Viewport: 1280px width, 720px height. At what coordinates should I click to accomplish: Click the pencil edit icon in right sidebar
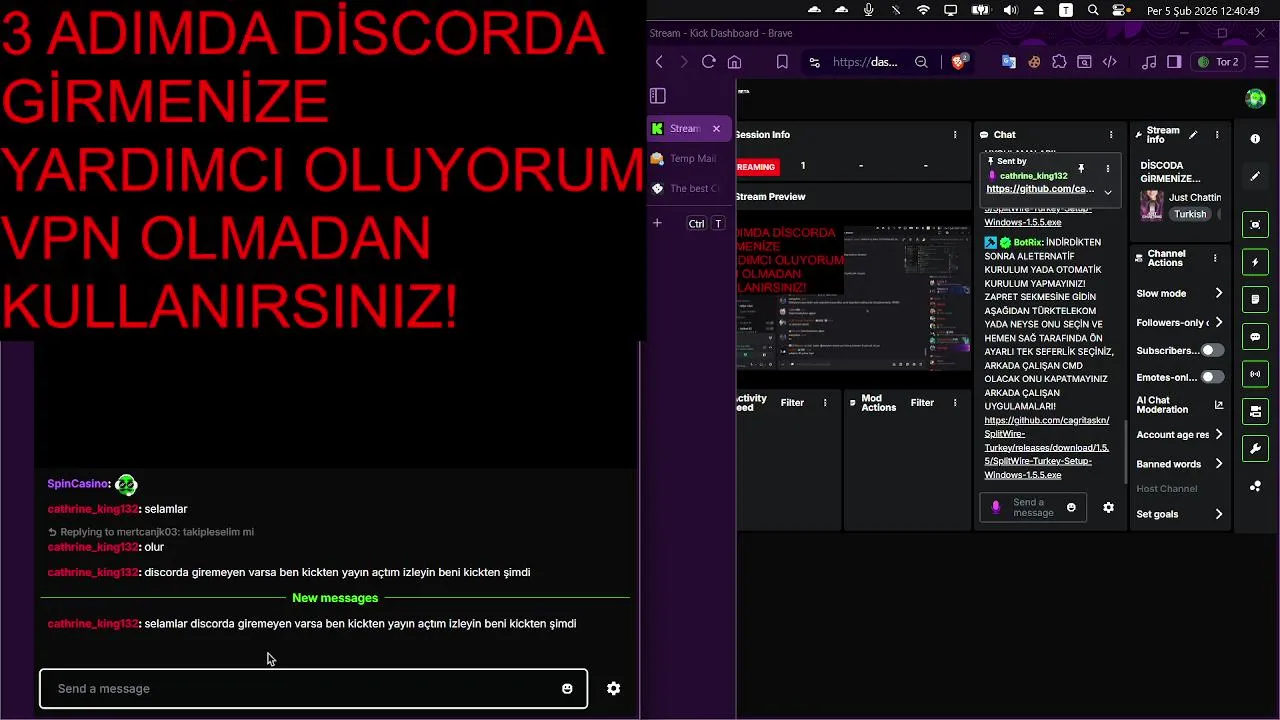tap(1256, 176)
